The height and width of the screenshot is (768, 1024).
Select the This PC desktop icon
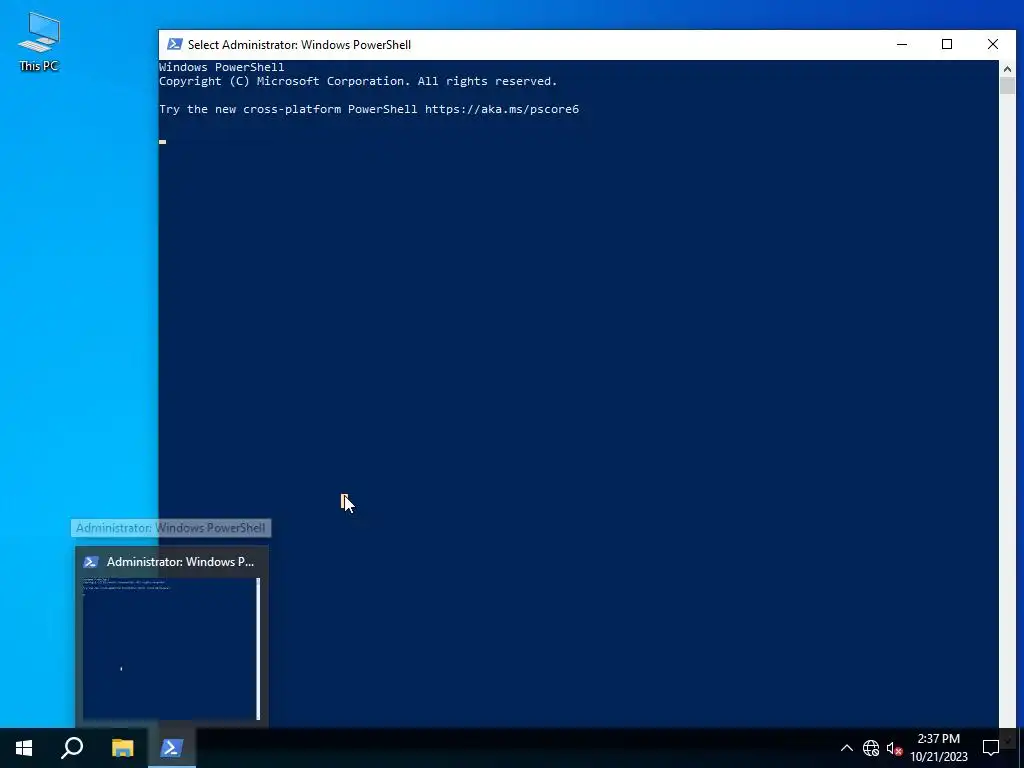point(39,42)
